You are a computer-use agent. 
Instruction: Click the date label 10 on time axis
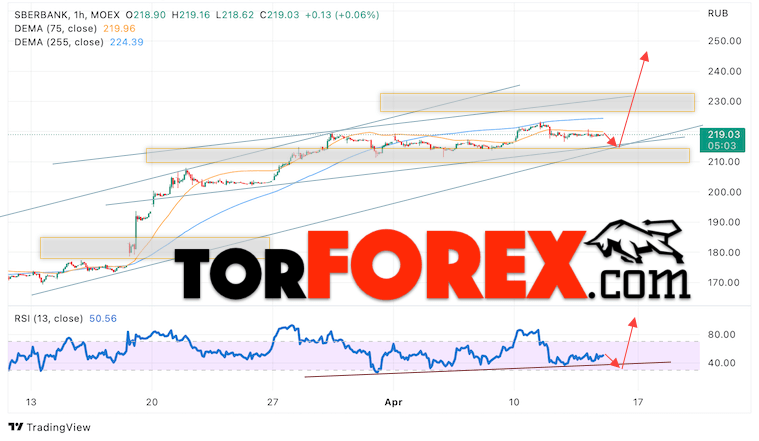point(514,402)
